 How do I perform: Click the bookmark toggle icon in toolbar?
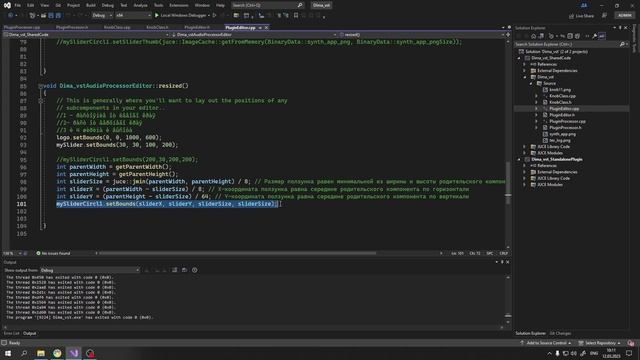click(x=296, y=16)
